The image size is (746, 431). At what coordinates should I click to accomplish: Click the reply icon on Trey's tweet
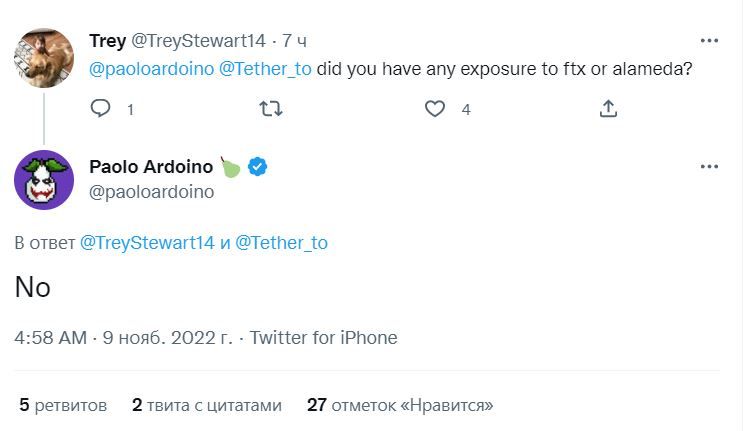pyautogui.click(x=100, y=108)
